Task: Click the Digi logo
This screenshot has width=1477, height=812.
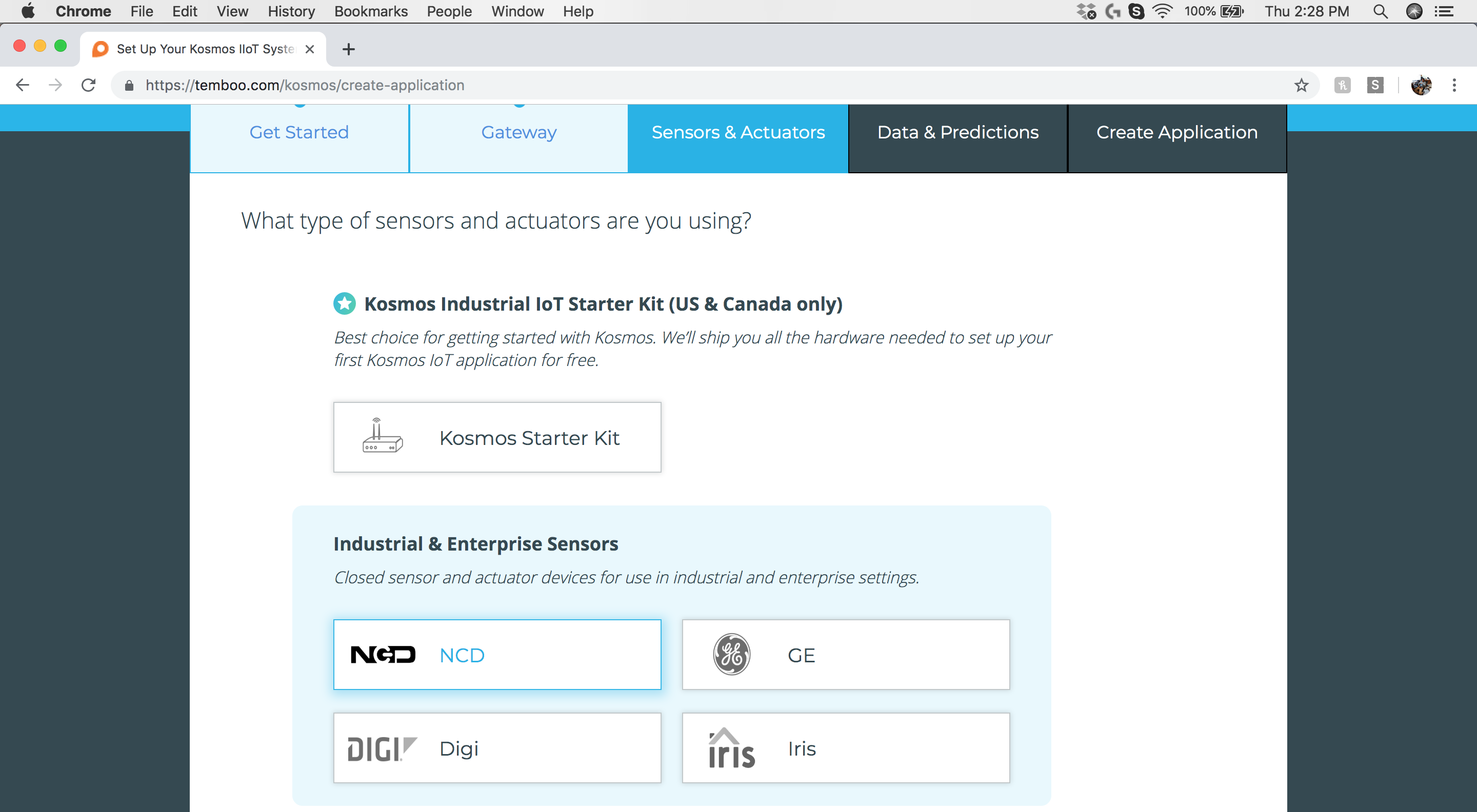Action: [383, 748]
